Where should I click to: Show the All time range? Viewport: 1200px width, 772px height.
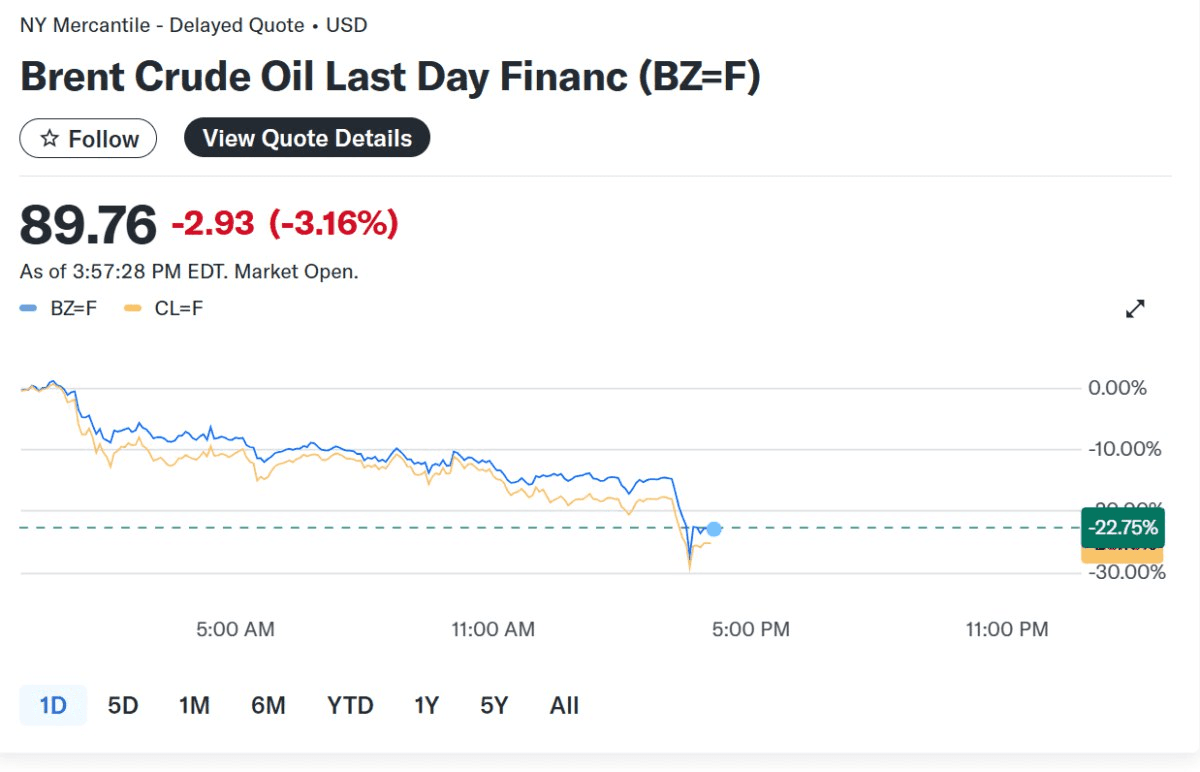tap(564, 706)
